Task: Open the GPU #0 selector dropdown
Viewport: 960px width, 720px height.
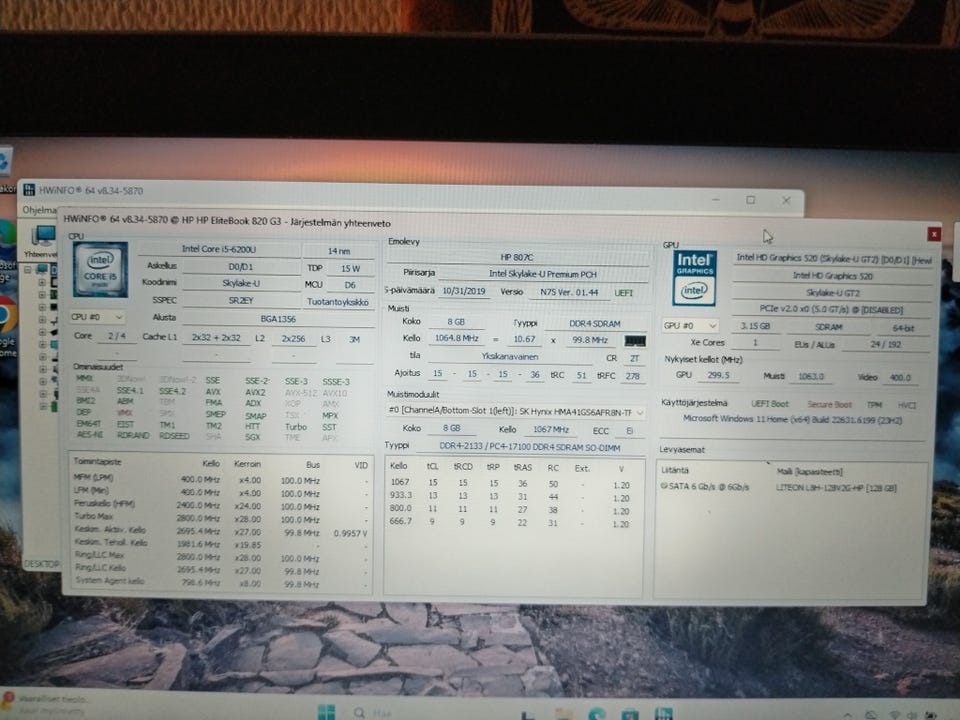Action: pyautogui.click(x=689, y=325)
